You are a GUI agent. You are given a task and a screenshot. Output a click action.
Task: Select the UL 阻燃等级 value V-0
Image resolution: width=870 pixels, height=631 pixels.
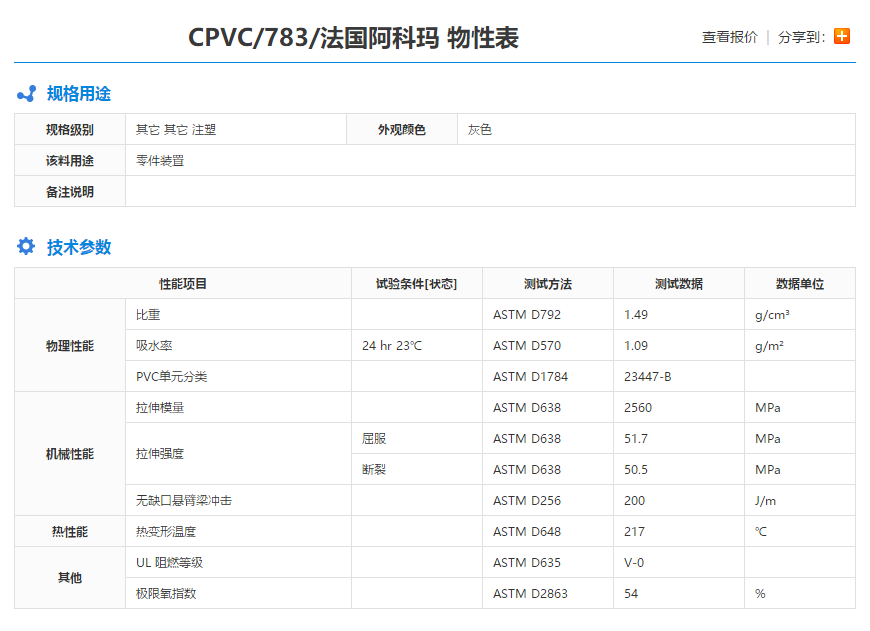(x=634, y=562)
